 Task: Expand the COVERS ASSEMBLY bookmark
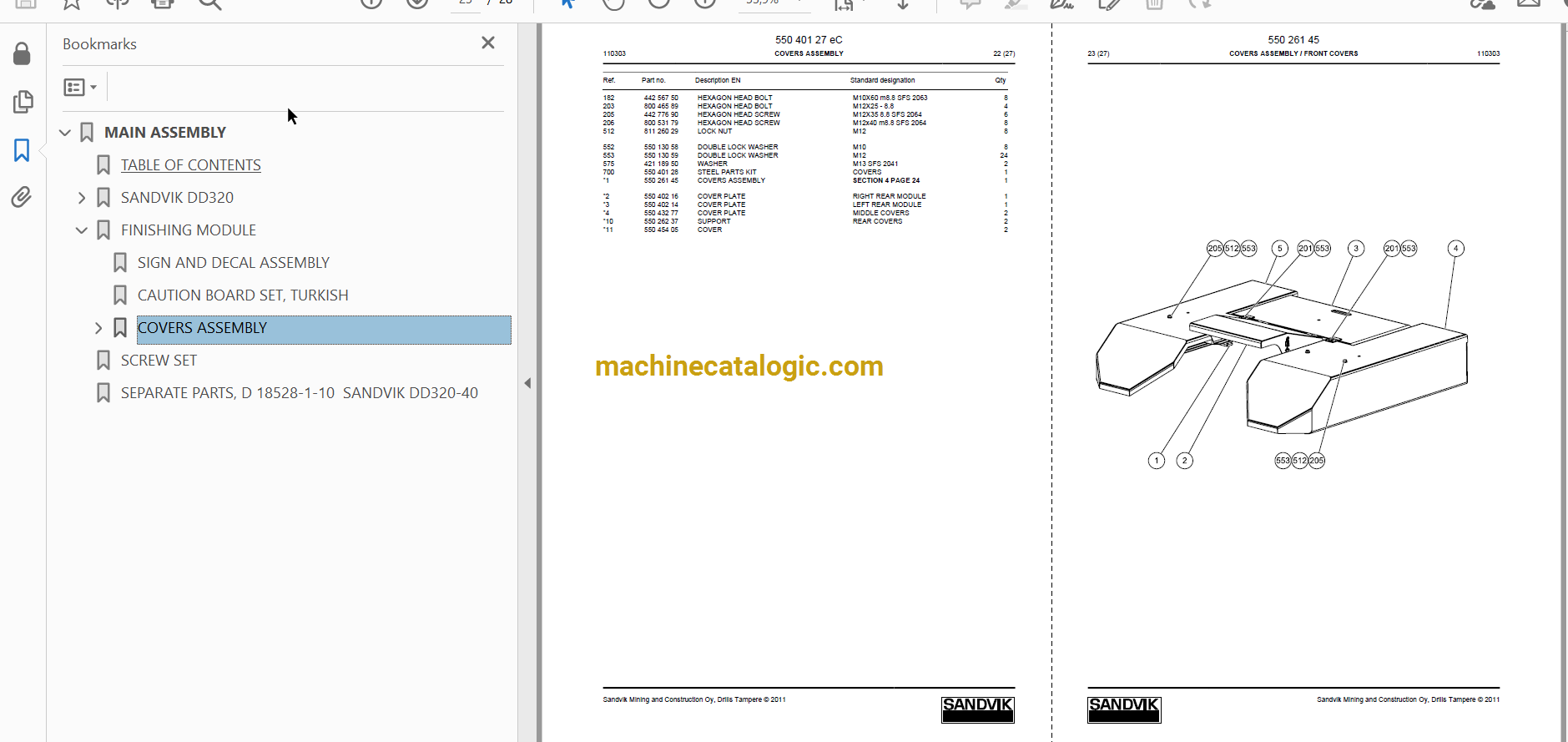tap(98, 328)
